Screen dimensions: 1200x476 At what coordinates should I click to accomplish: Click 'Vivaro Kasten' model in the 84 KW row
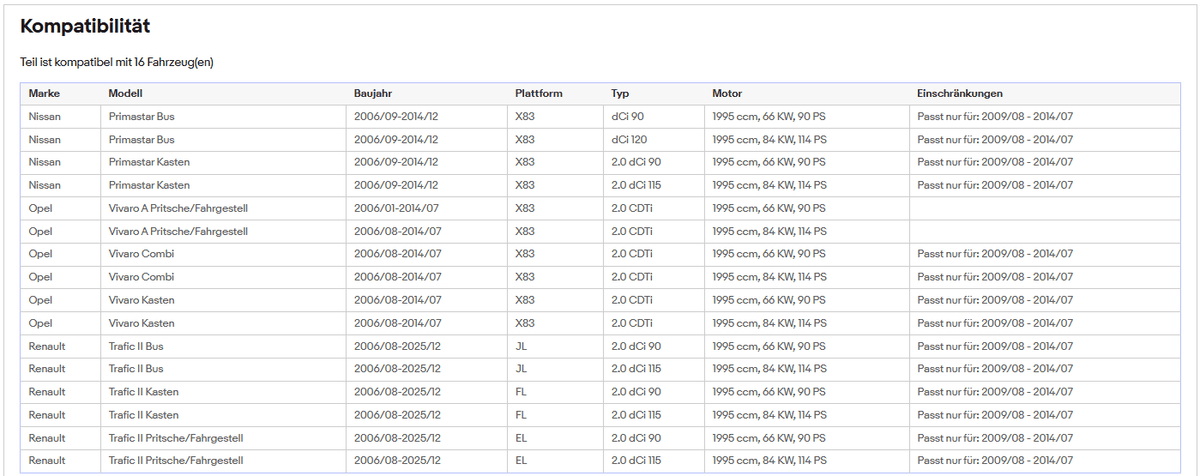(141, 323)
